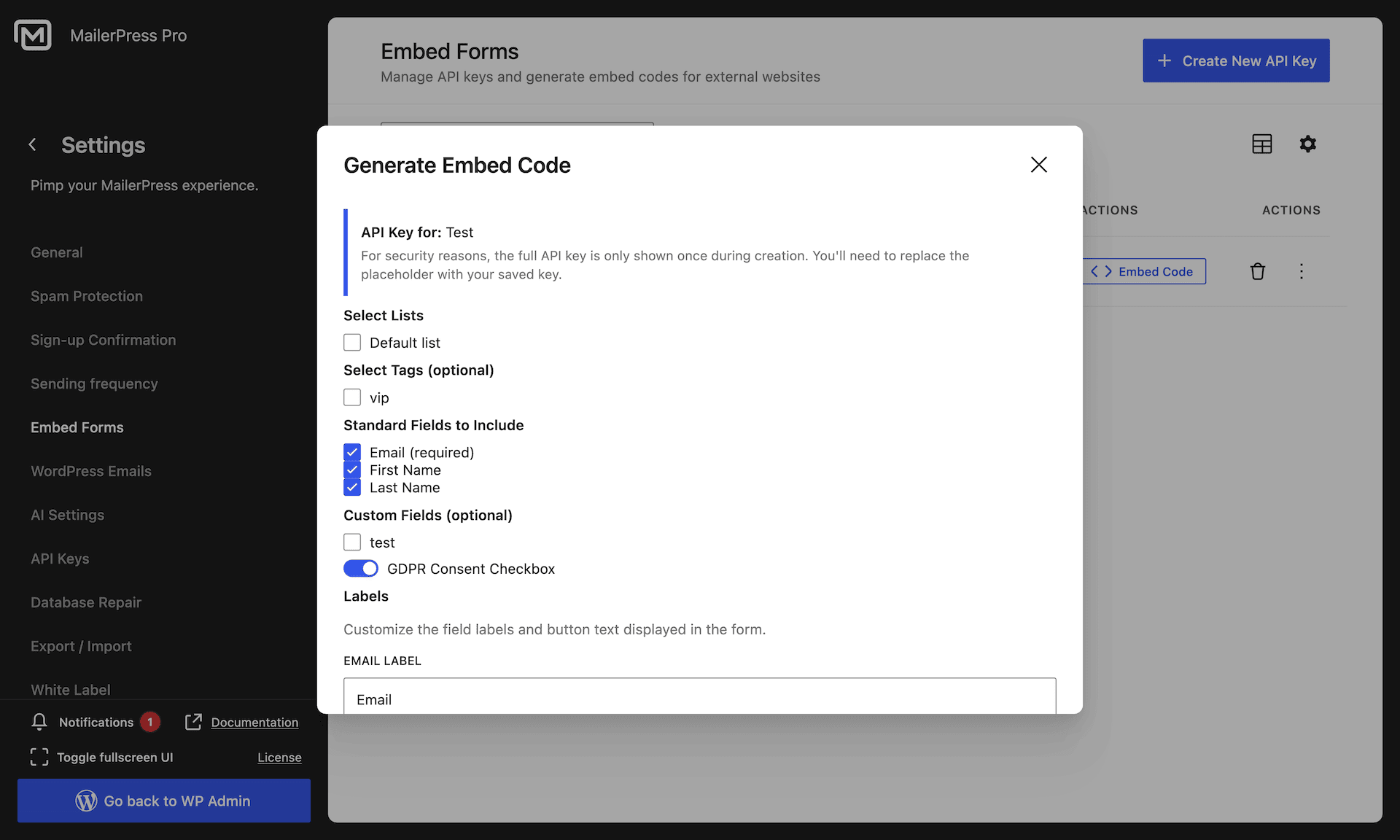
Task: Click the Embed Code button
Action: pyautogui.click(x=1143, y=271)
